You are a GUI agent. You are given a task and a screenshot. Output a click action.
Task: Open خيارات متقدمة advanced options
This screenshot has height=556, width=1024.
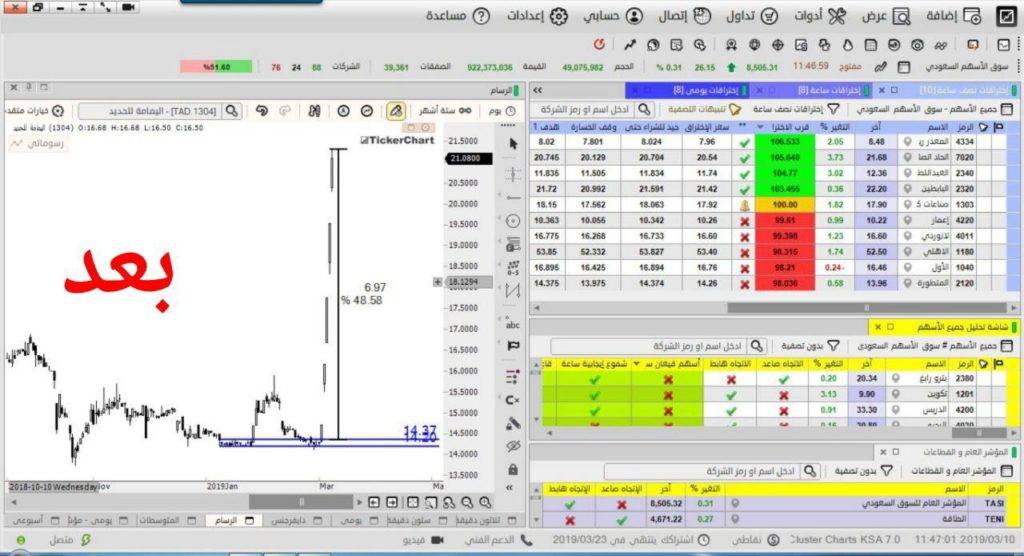(x=34, y=111)
